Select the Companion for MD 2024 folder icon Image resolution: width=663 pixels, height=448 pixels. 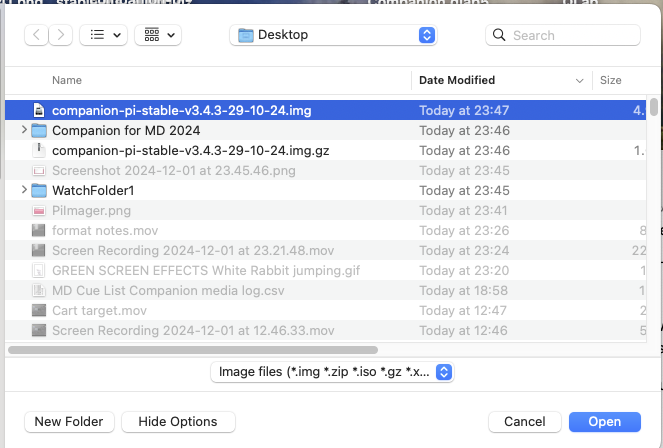[x=39, y=130]
